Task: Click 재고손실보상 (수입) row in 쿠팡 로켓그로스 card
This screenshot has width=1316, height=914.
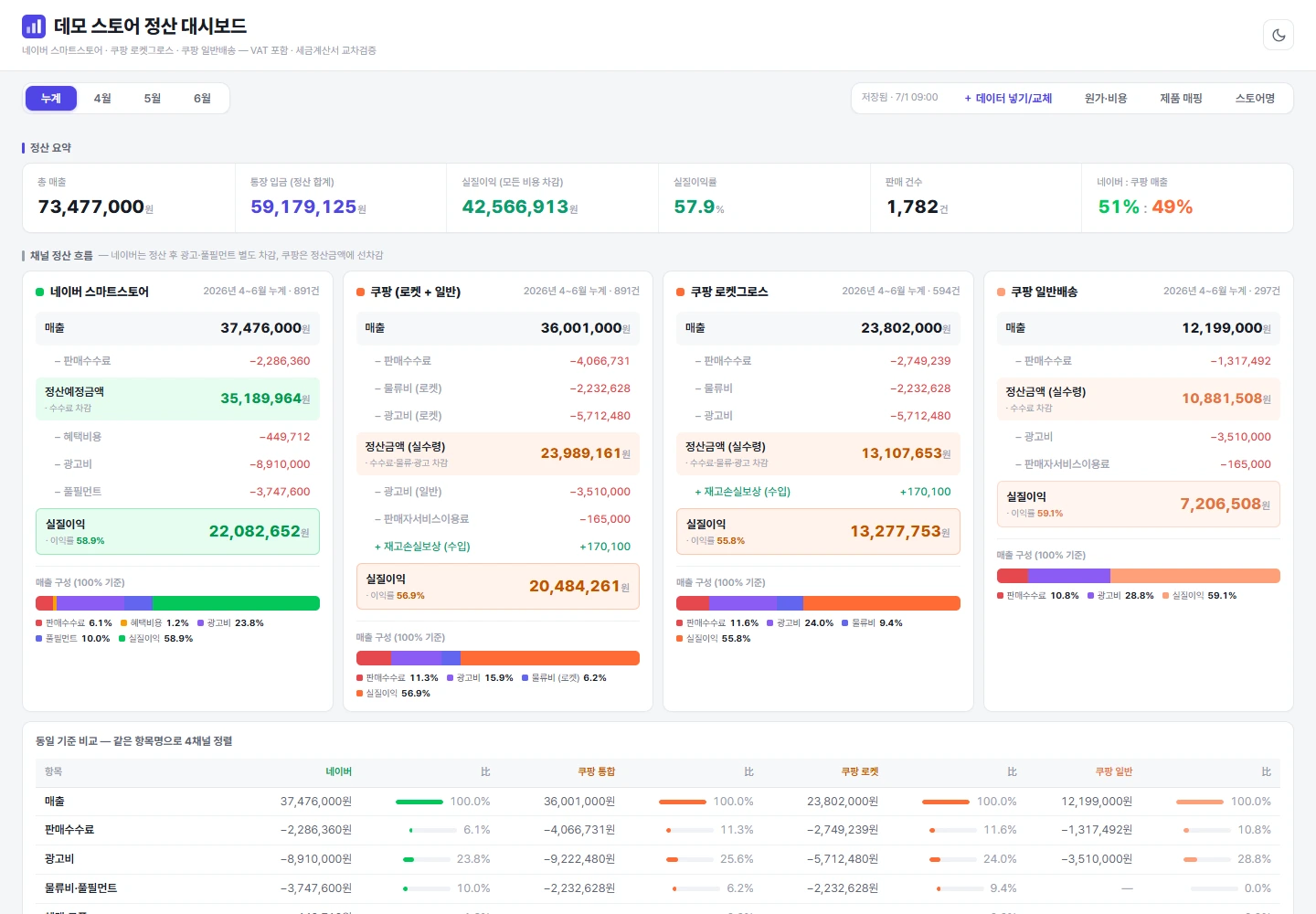Action: coord(819,492)
